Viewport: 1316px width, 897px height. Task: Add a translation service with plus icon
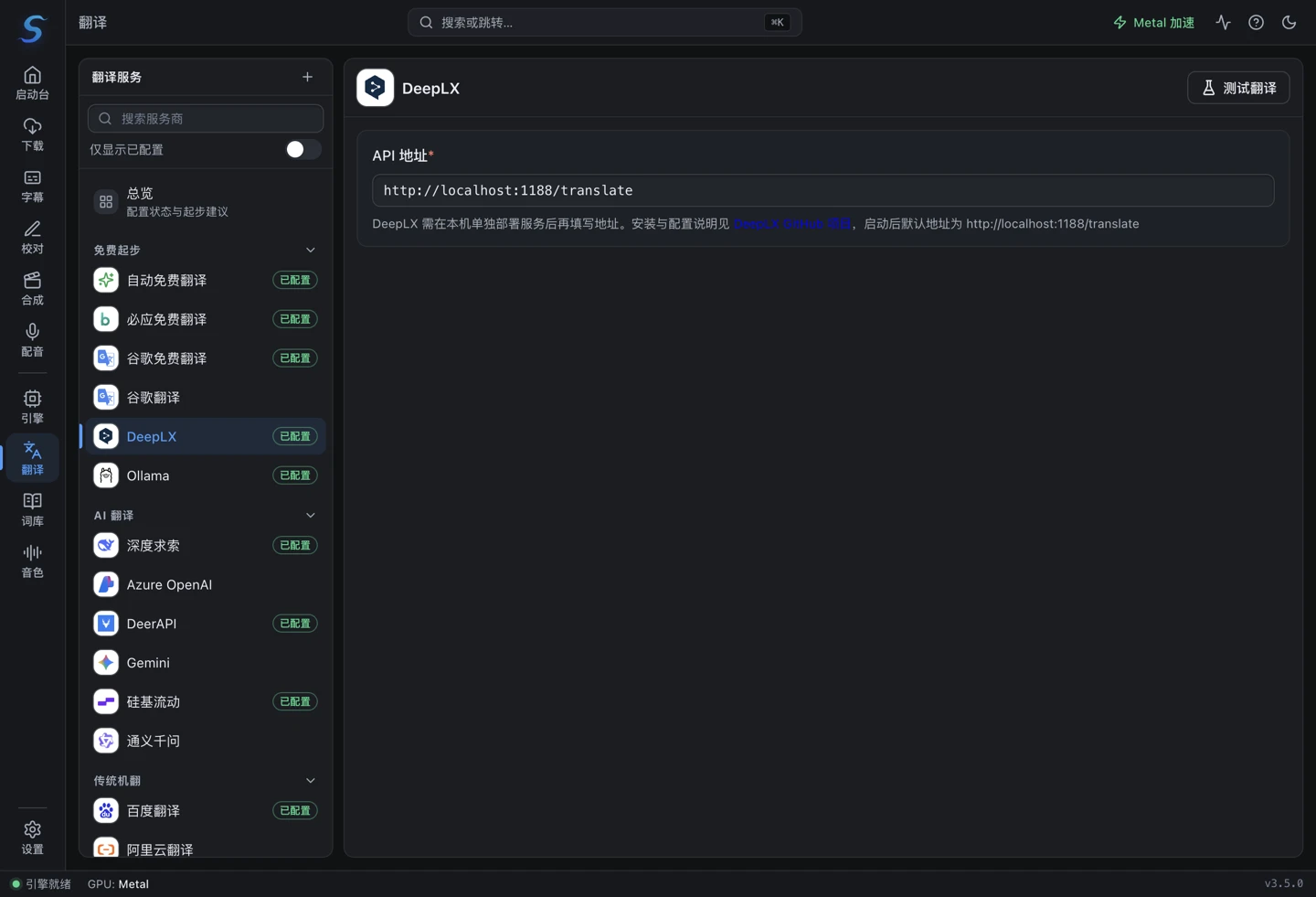[307, 78]
